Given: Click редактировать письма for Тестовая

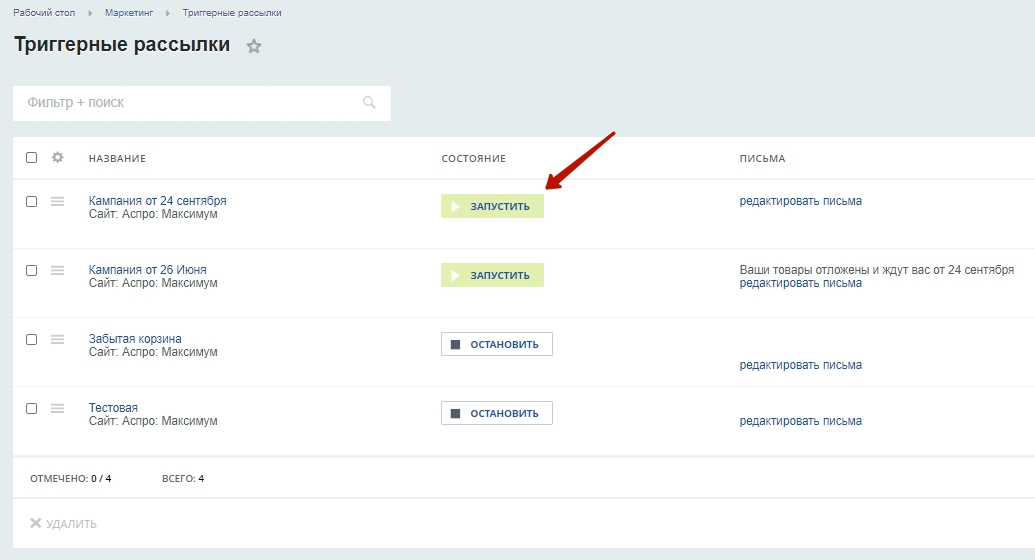Looking at the screenshot, I should 800,421.
